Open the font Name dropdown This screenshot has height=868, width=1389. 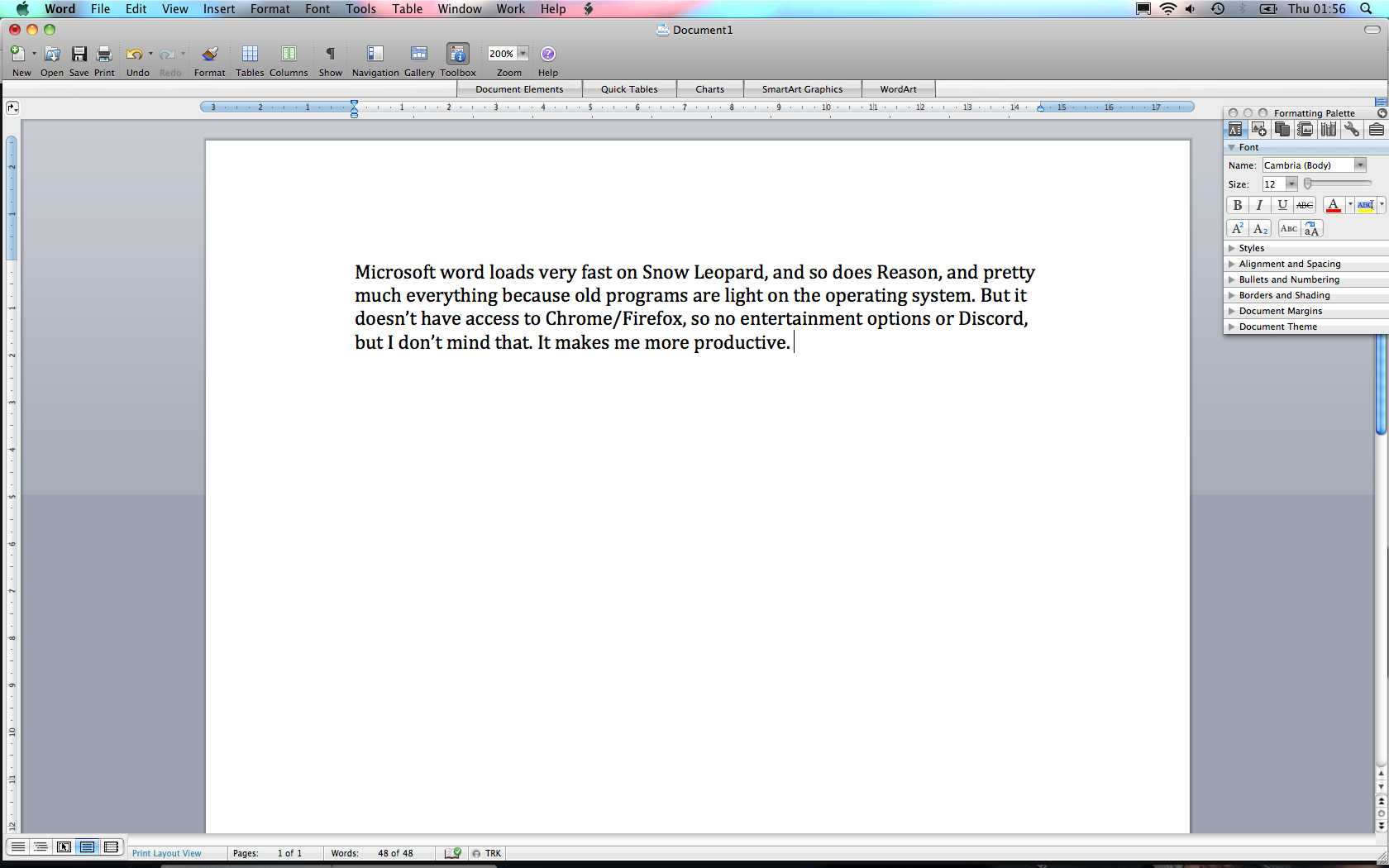pos(1360,165)
